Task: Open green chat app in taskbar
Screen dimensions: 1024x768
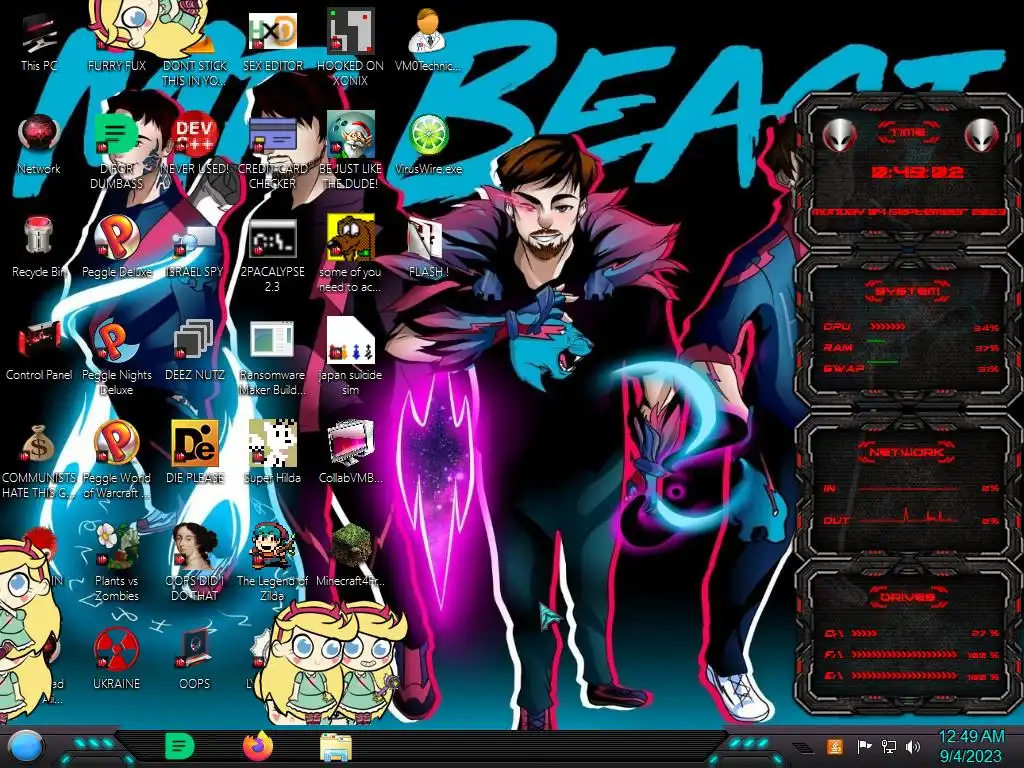Action: (x=180, y=746)
